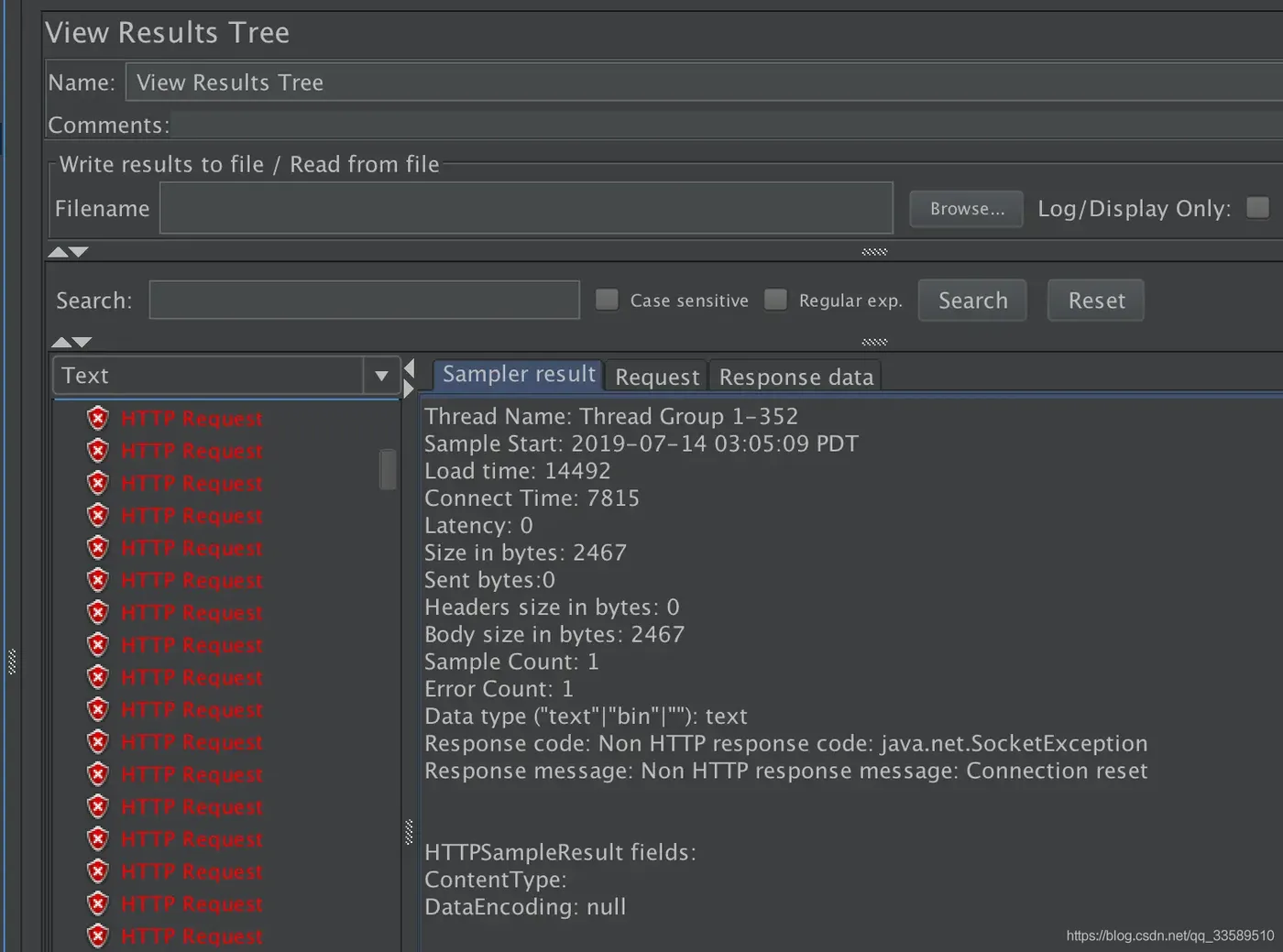Check the Regular exp. option
The height and width of the screenshot is (952, 1283).
(775, 300)
